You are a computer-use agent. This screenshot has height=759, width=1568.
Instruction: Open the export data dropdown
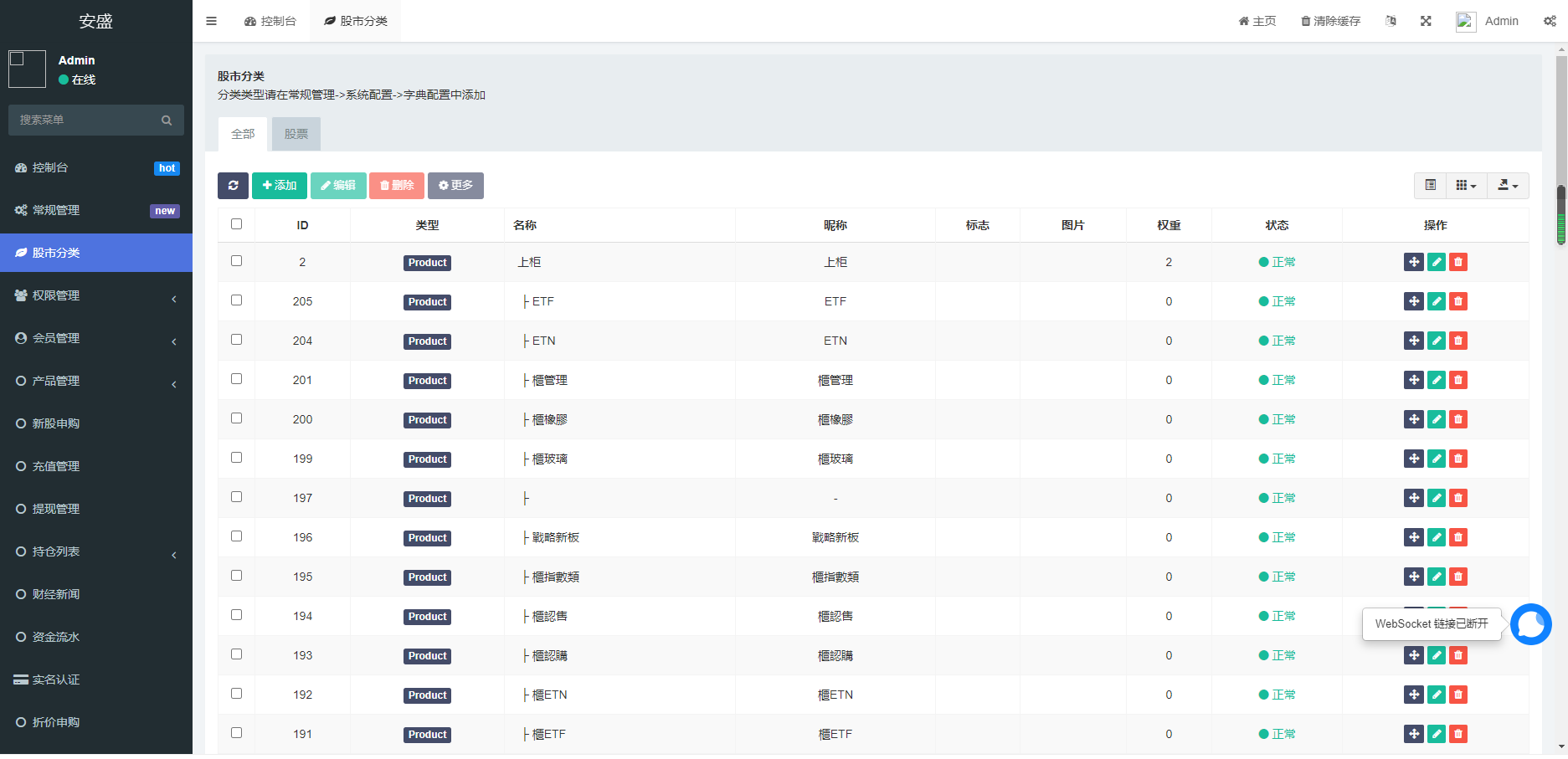coord(1508,186)
